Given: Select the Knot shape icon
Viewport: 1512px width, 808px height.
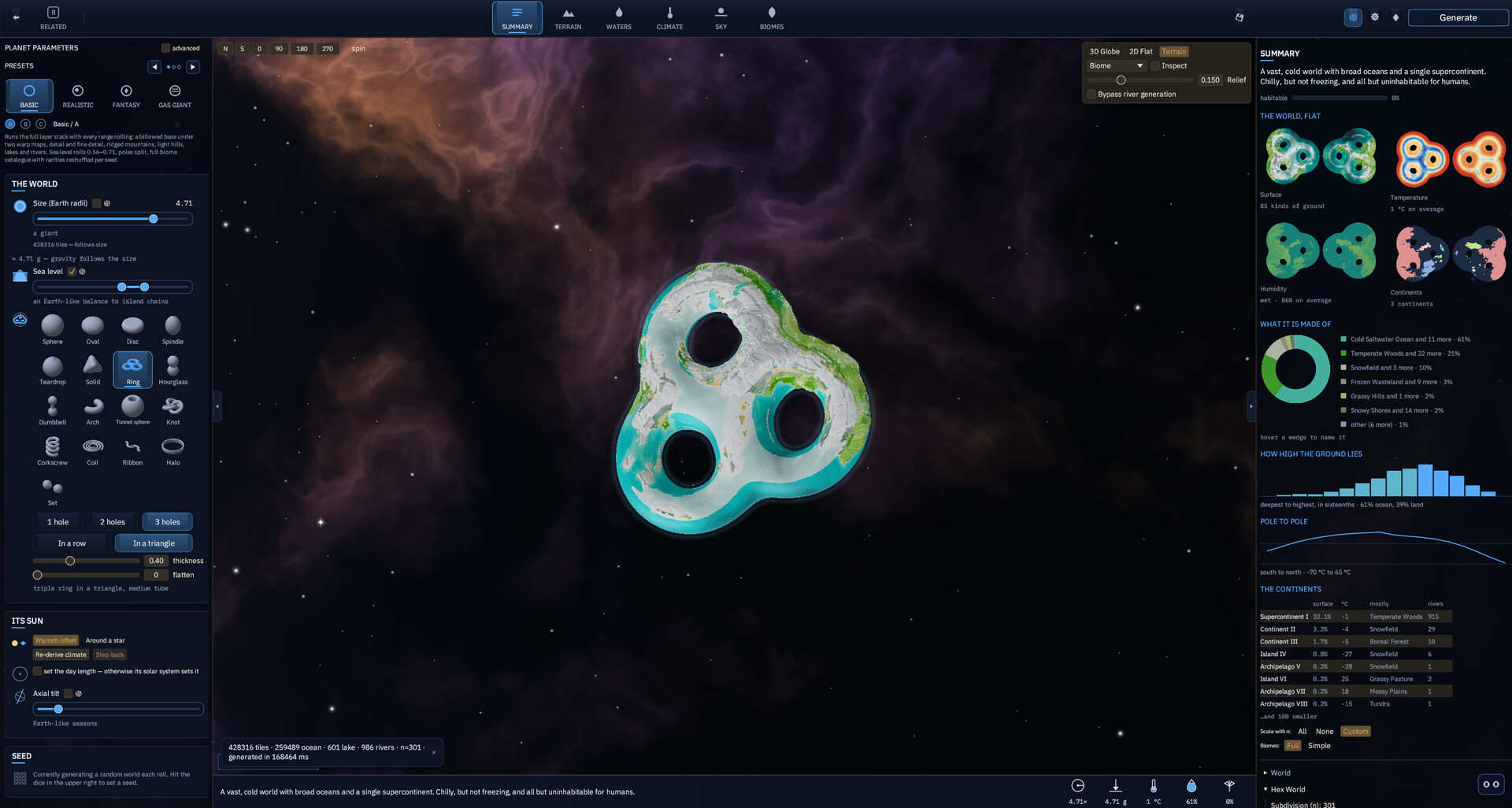Looking at the screenshot, I should point(172,410).
